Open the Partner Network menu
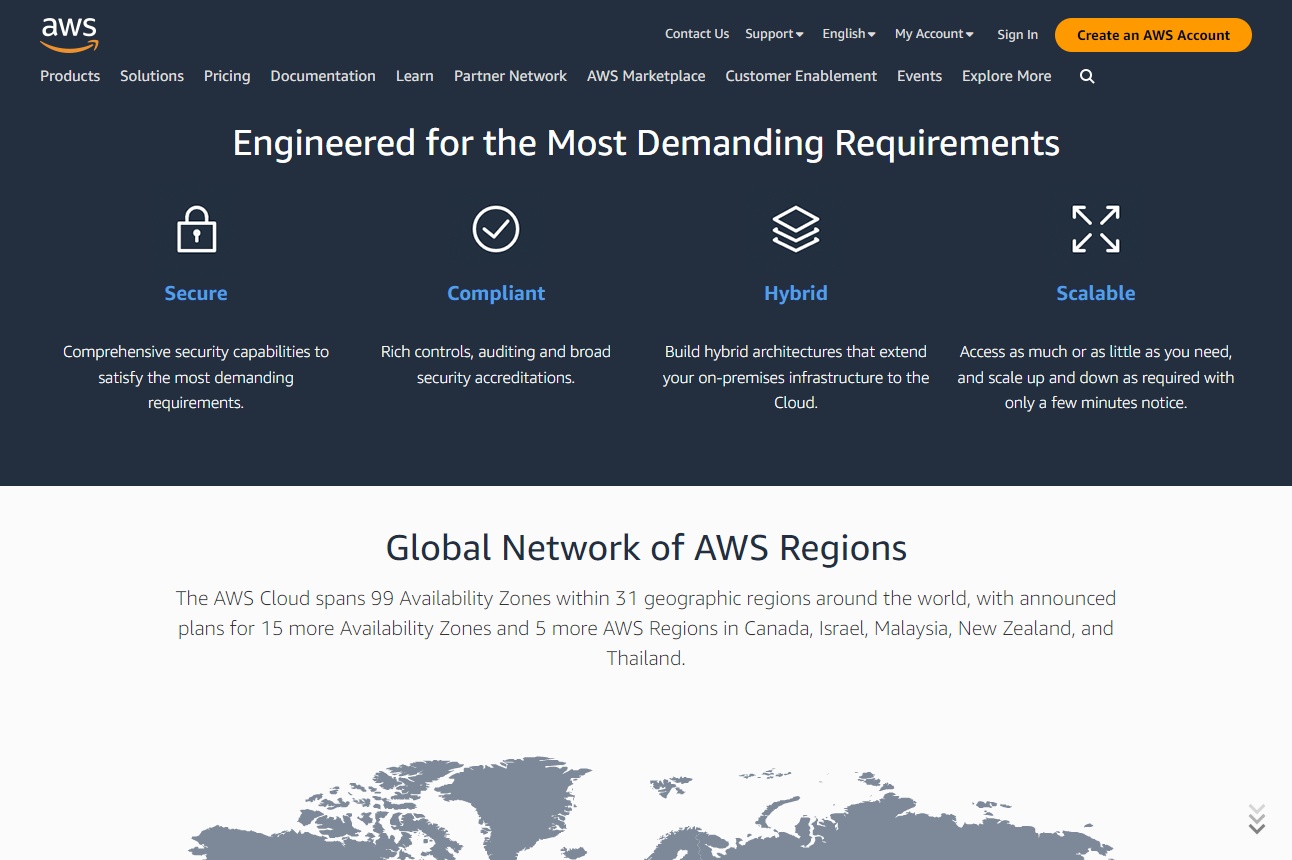The image size is (1292, 860). pyautogui.click(x=510, y=76)
